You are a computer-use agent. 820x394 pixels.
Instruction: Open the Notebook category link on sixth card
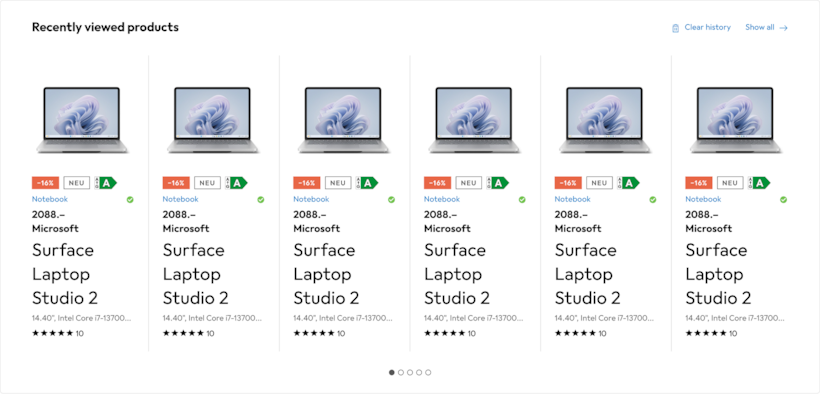703,199
